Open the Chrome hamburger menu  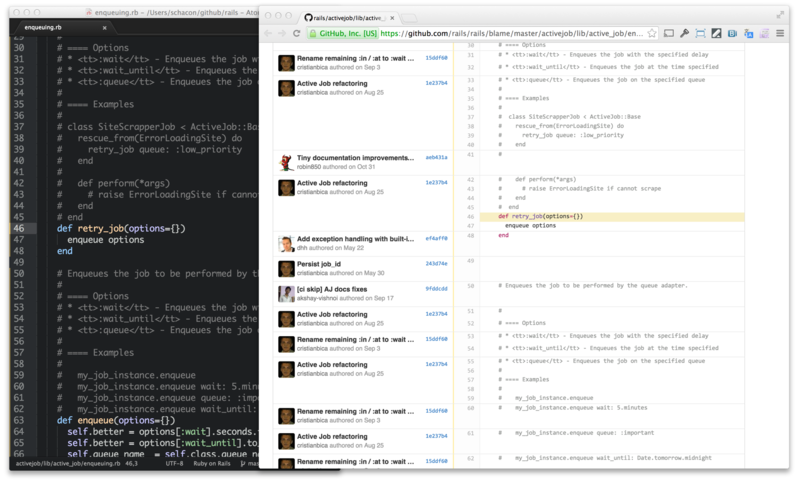tap(780, 33)
